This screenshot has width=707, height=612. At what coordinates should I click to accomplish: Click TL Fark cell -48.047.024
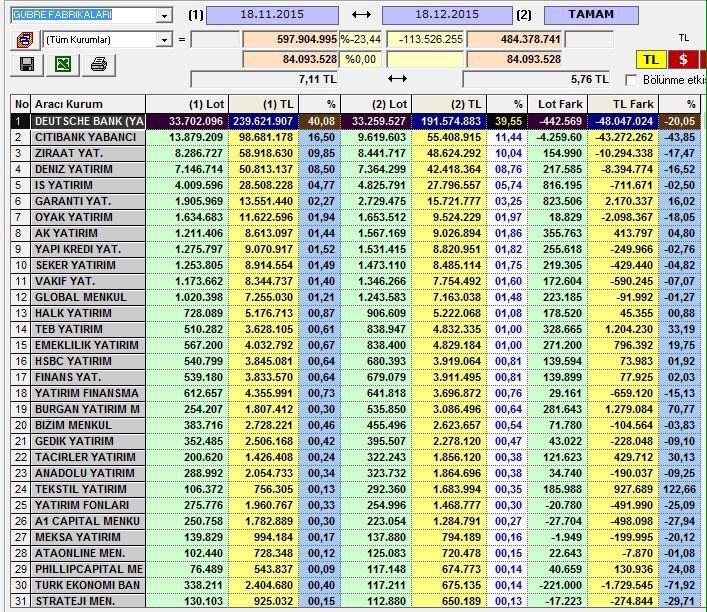click(623, 121)
